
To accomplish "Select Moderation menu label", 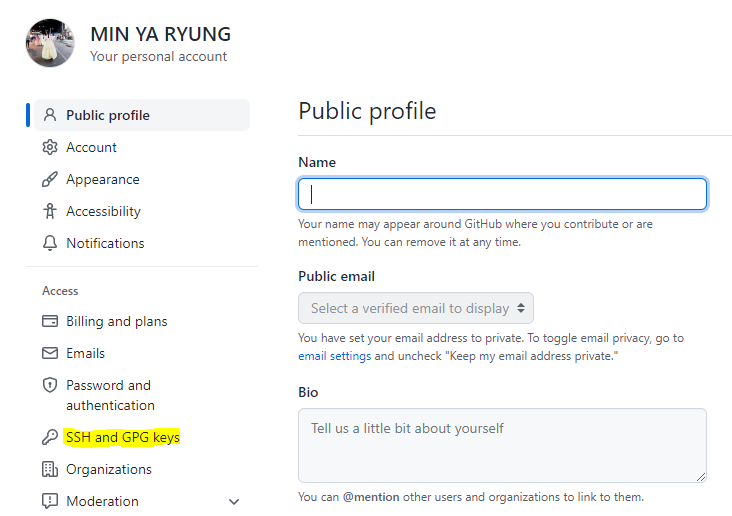I will (x=102, y=501).
